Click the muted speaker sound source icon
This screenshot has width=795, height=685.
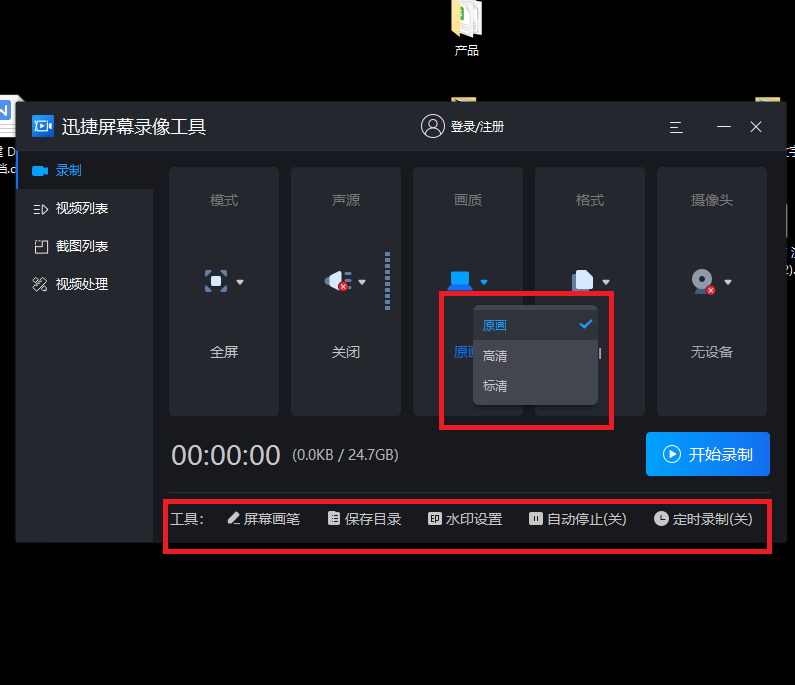point(338,280)
